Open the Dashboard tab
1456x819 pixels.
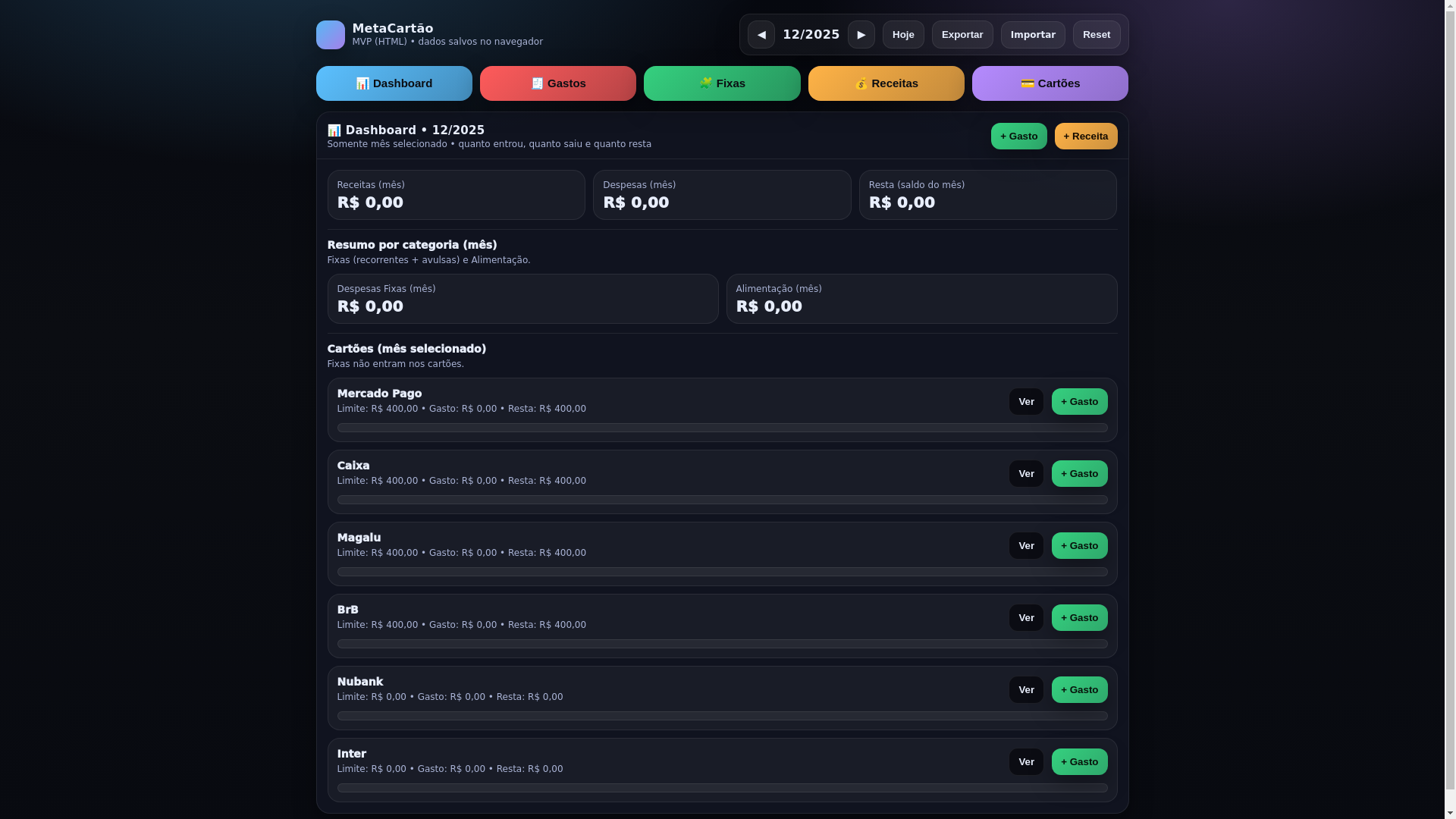[394, 83]
